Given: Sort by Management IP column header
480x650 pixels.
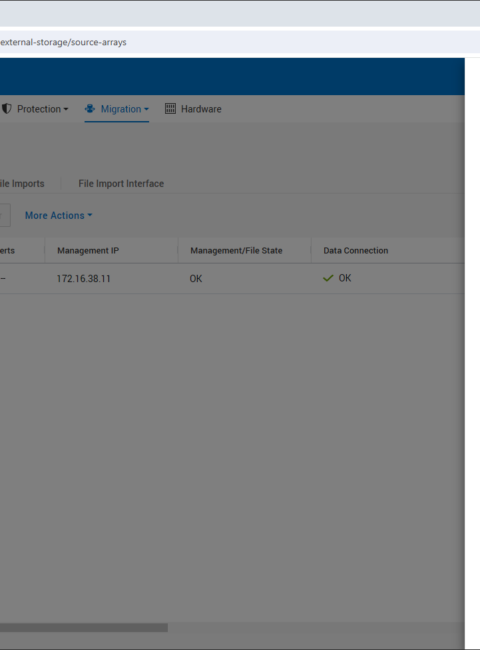Looking at the screenshot, I should [x=88, y=250].
